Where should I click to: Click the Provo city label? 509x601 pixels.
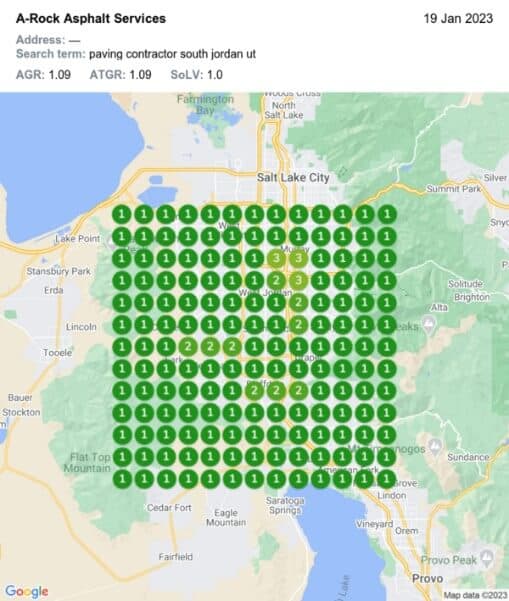coord(427,578)
